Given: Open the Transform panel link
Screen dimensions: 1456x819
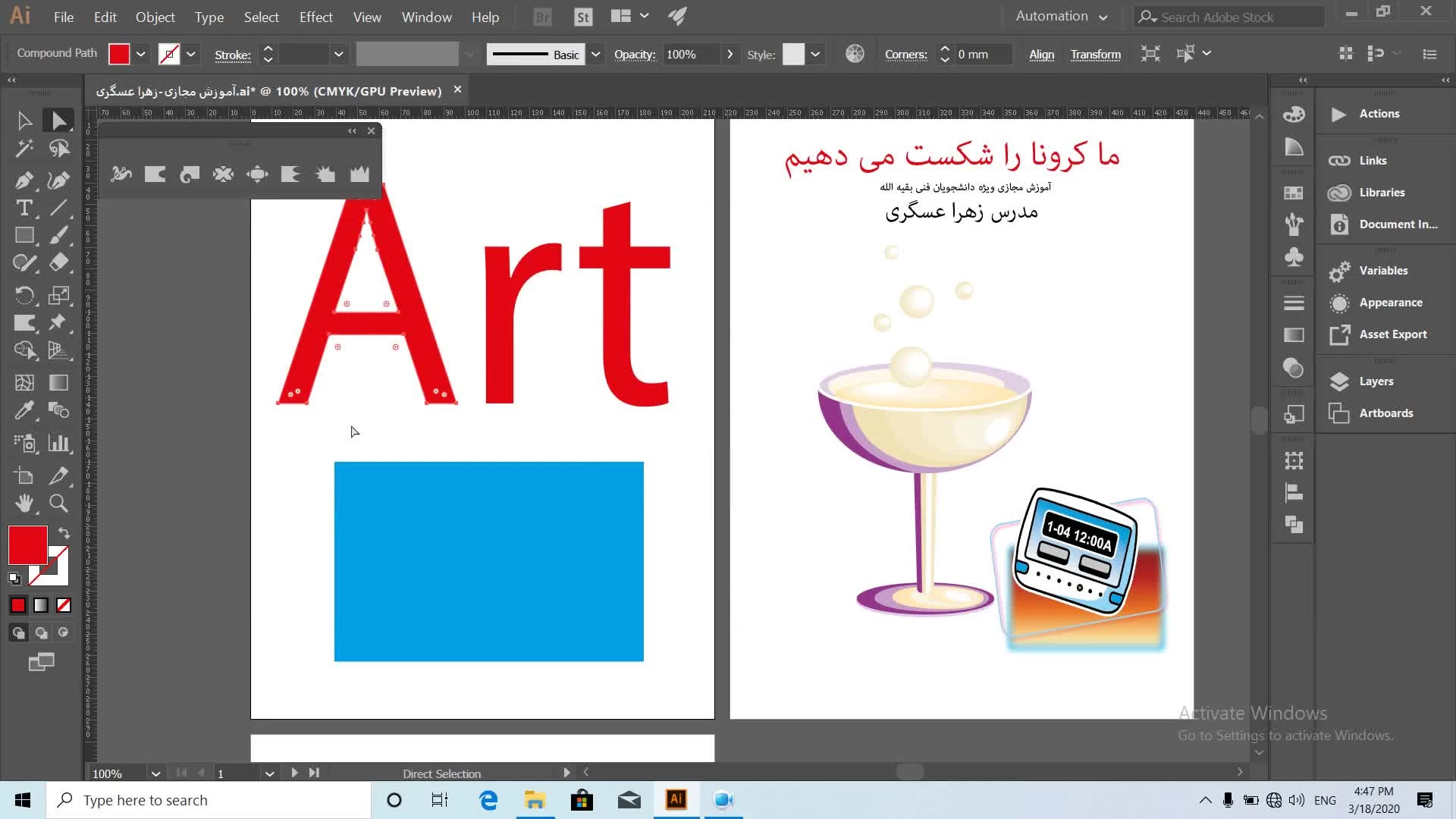Looking at the screenshot, I should pyautogui.click(x=1095, y=54).
